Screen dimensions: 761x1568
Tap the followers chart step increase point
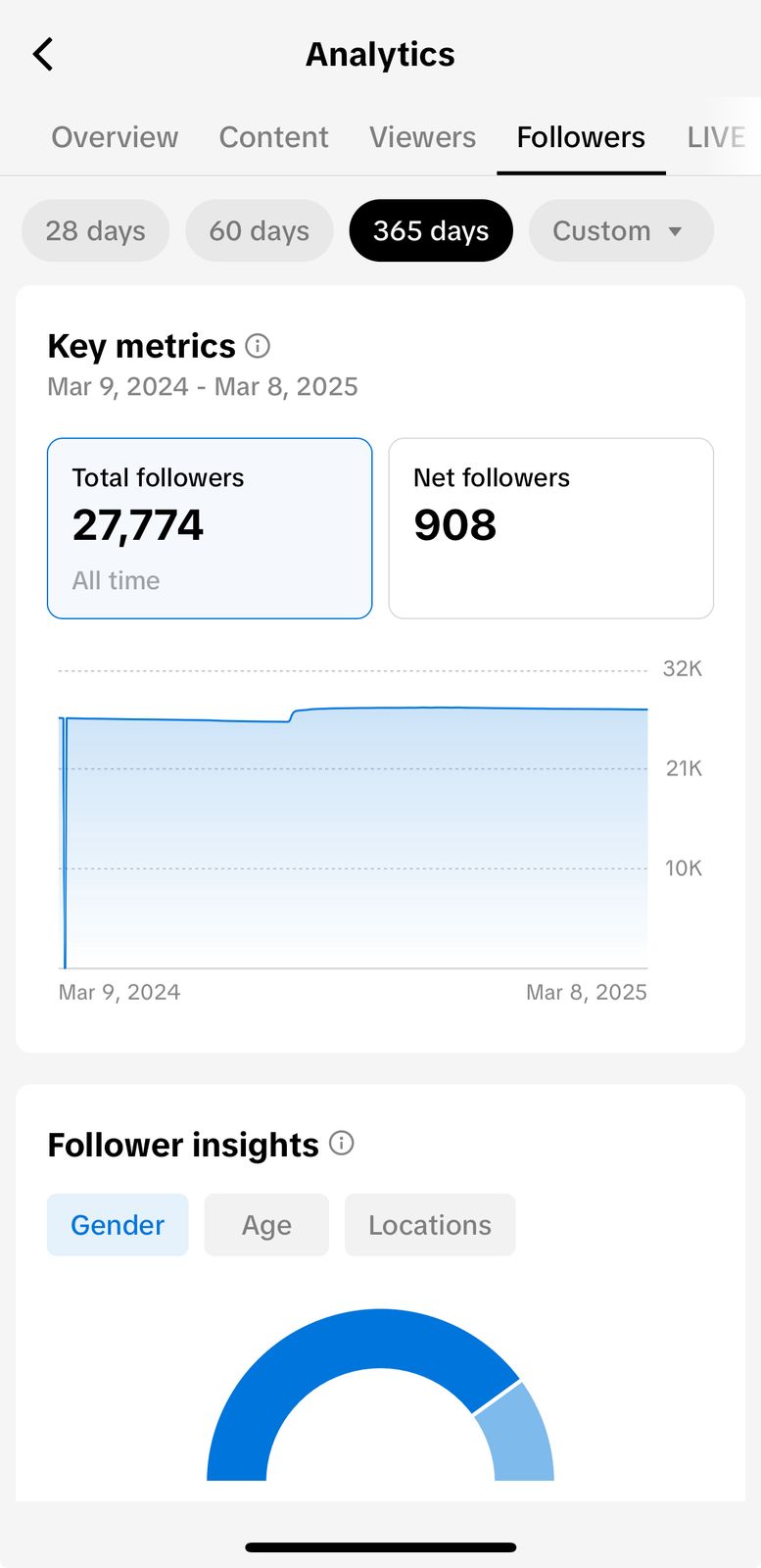click(293, 715)
